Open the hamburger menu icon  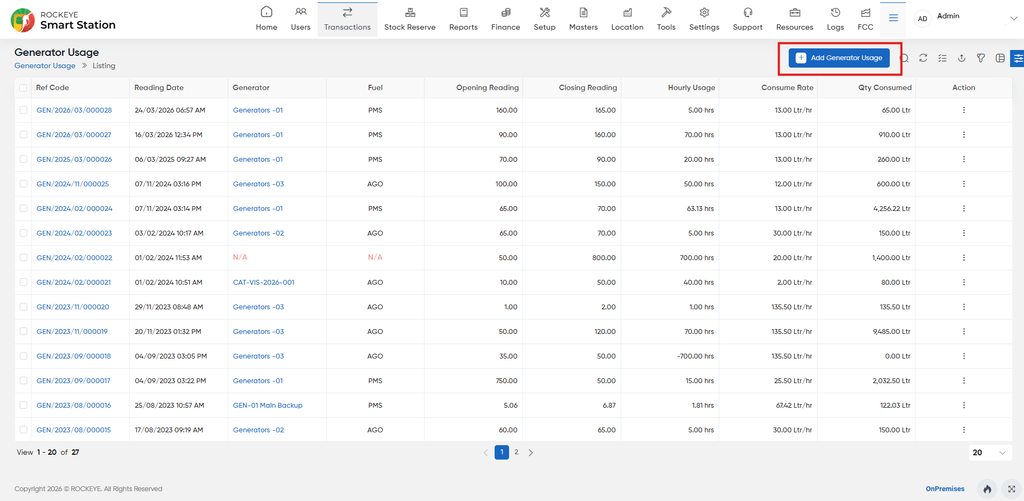(x=893, y=18)
